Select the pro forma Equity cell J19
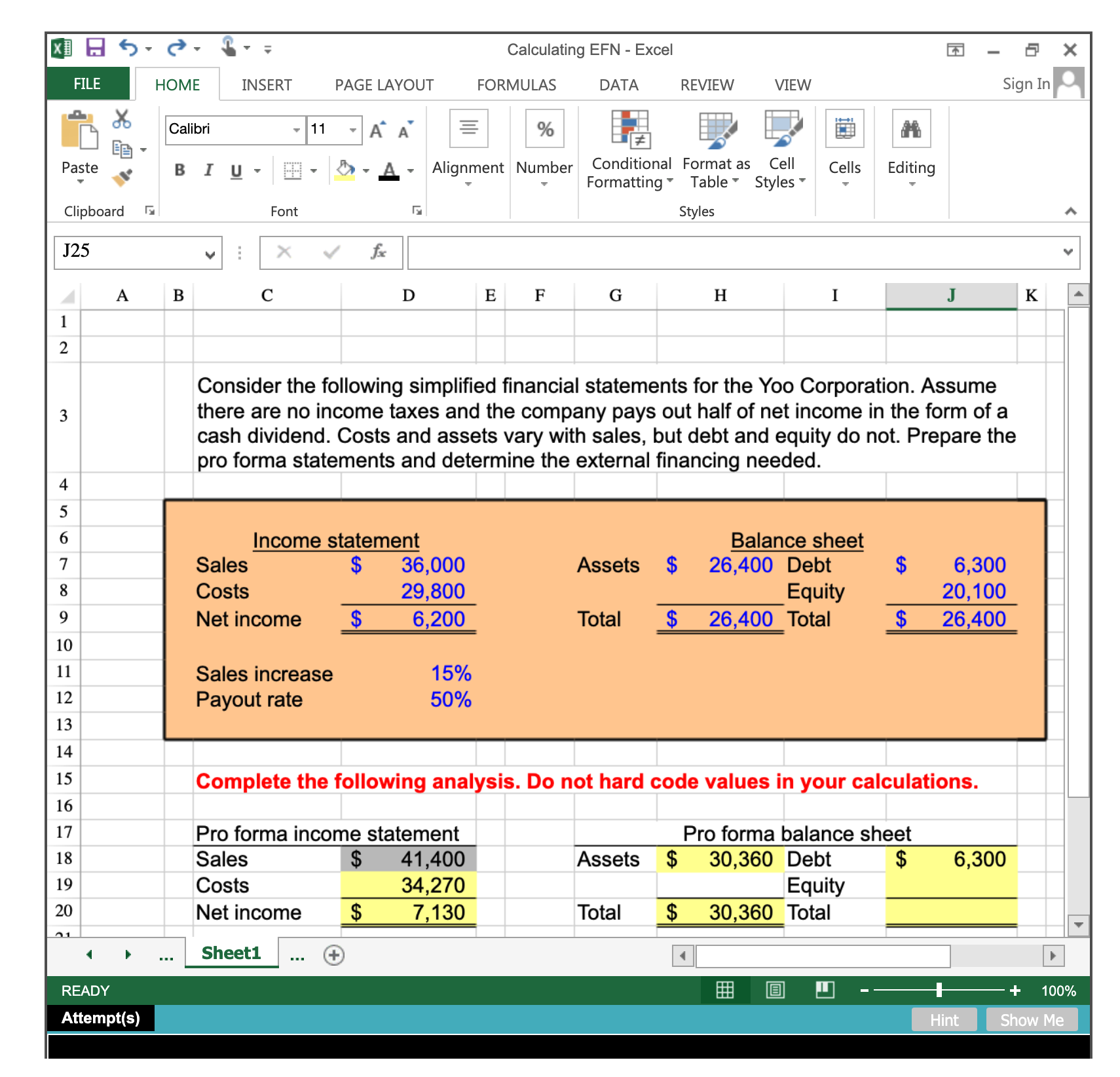This screenshot has width=1120, height=1077. click(951, 885)
